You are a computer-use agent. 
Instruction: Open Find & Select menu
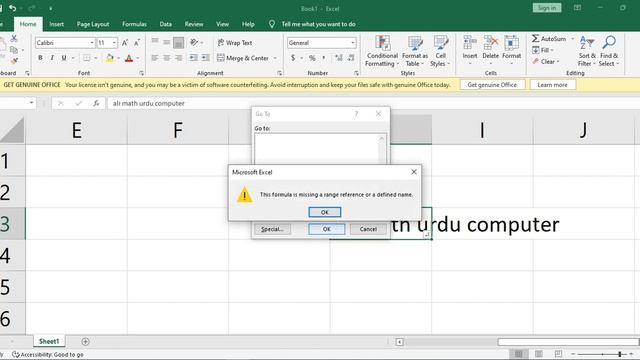pos(609,51)
